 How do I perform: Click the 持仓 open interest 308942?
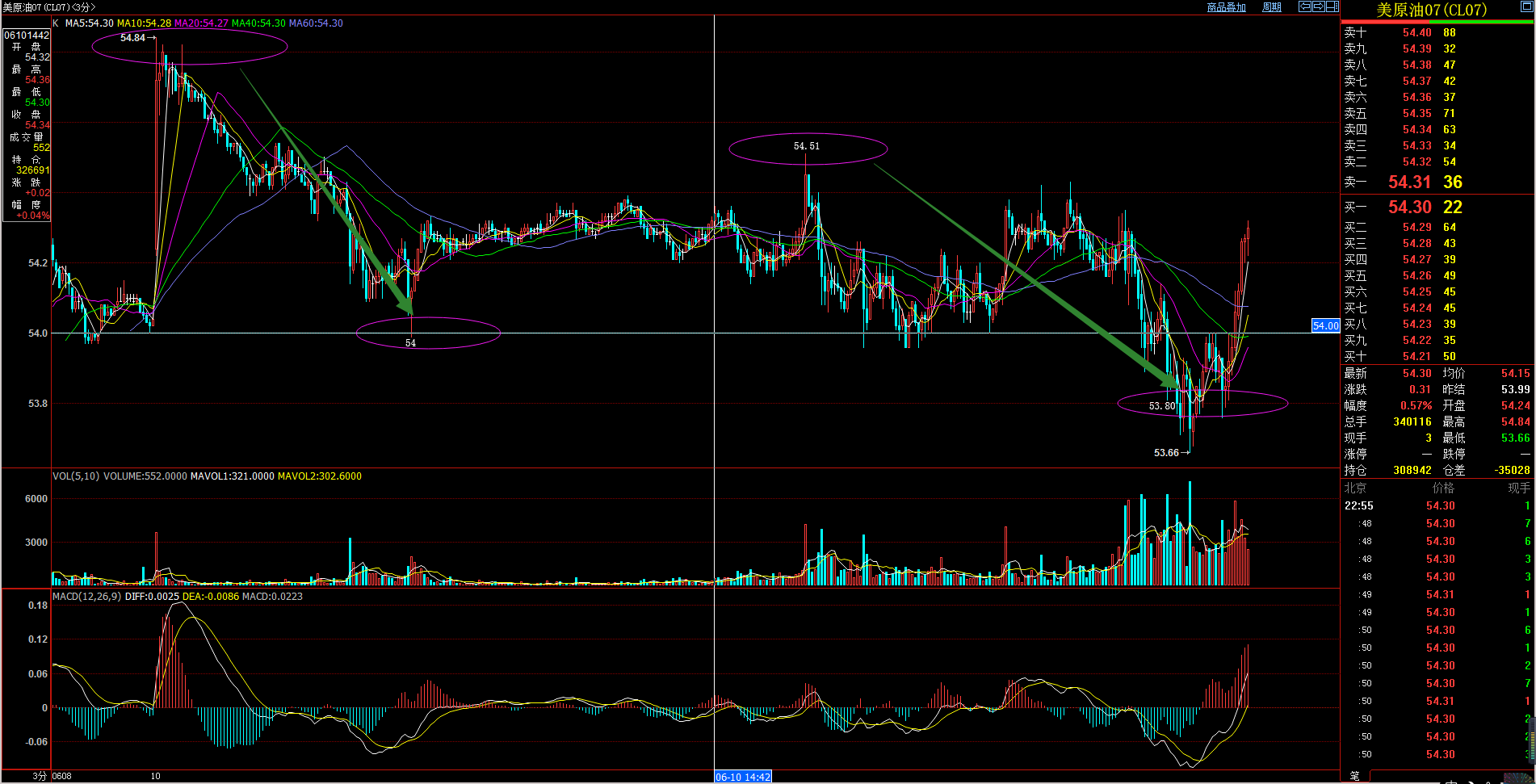click(x=1412, y=470)
